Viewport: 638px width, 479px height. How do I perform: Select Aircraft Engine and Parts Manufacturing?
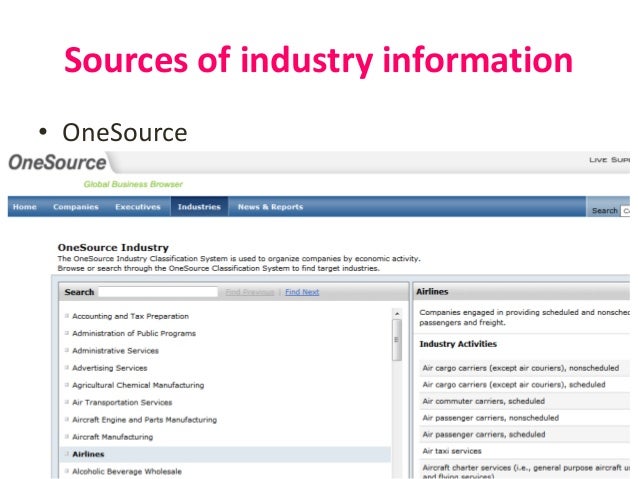[144, 420]
